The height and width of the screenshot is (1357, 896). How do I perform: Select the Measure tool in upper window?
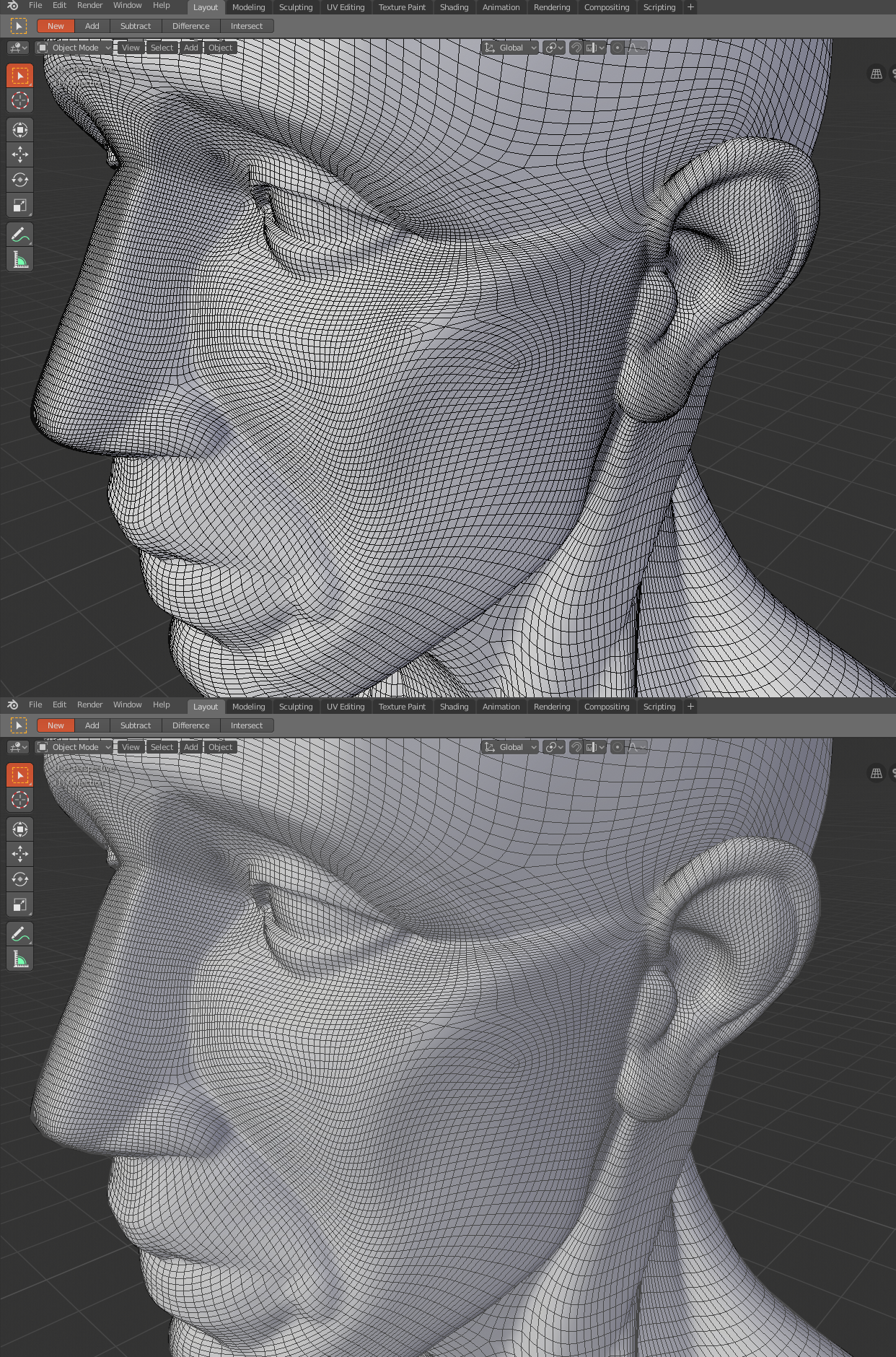pyautogui.click(x=20, y=260)
